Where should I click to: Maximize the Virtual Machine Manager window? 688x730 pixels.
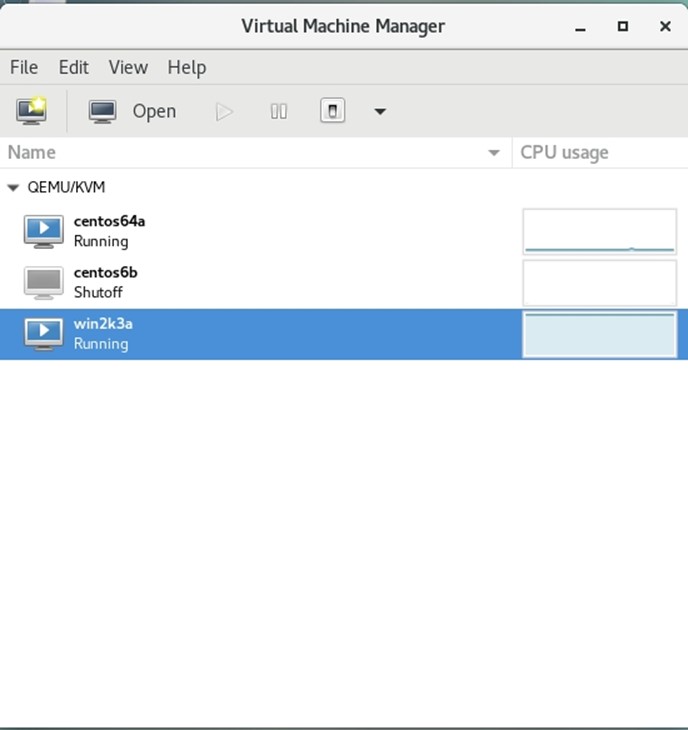pyautogui.click(x=623, y=27)
